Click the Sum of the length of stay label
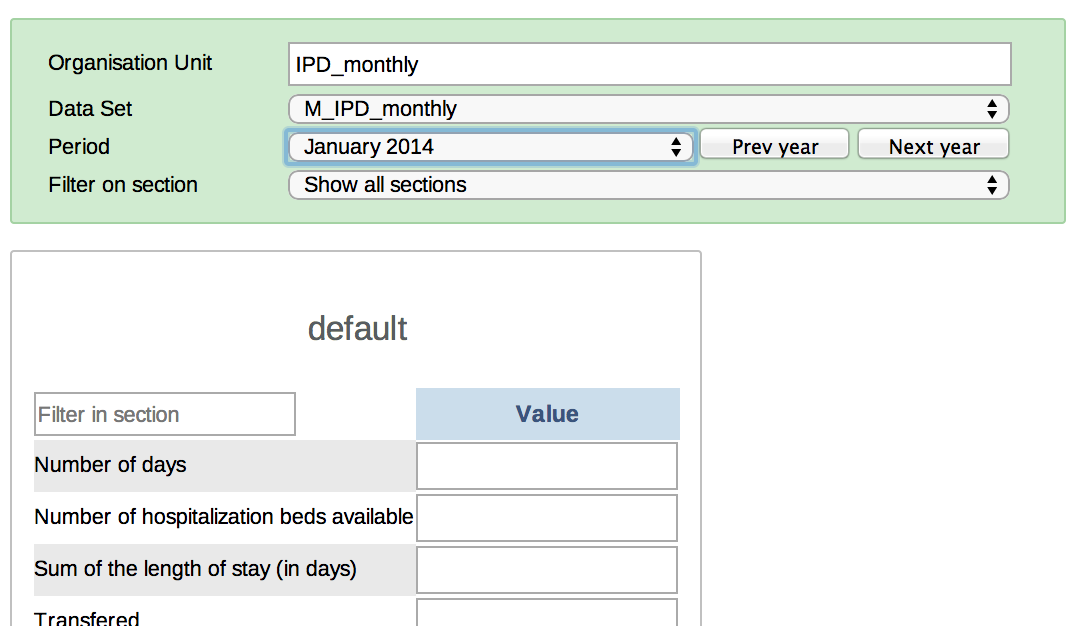This screenshot has height=626, width=1082. pos(195,569)
